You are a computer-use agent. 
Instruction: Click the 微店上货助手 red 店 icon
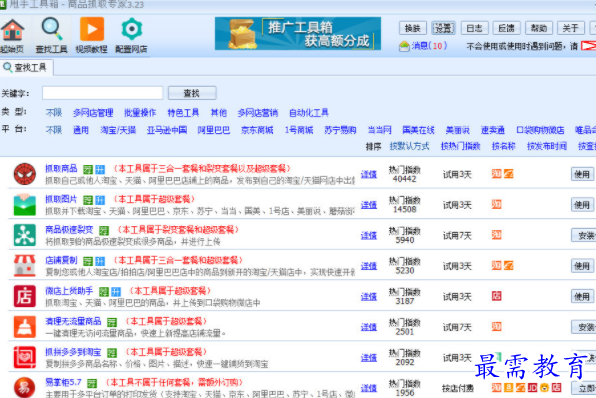pos(25,296)
